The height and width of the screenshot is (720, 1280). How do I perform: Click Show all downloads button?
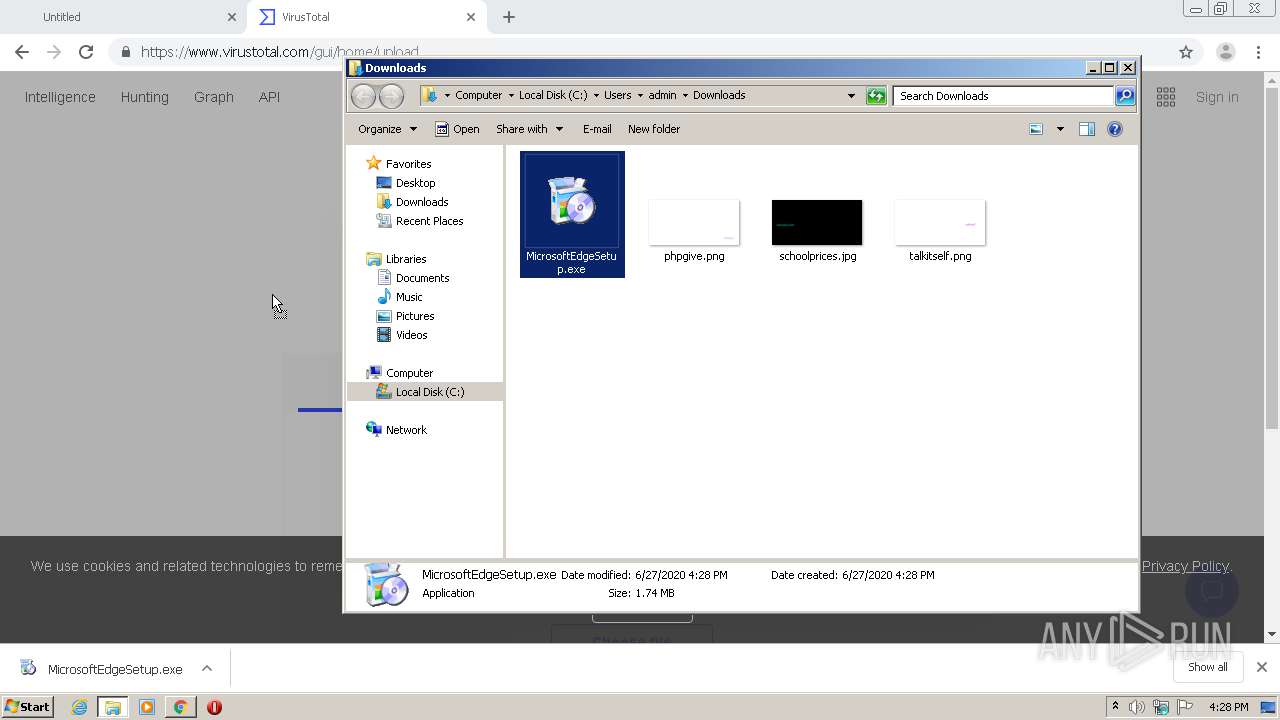pos(1208,667)
